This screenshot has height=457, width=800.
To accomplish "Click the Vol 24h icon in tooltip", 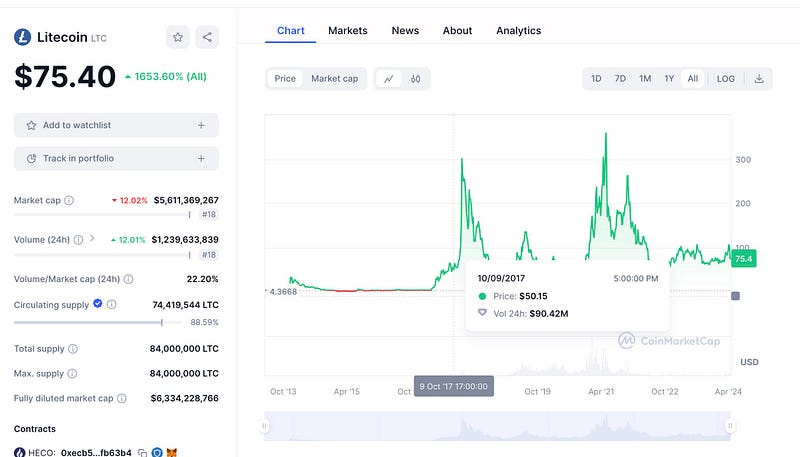I will click(x=482, y=313).
